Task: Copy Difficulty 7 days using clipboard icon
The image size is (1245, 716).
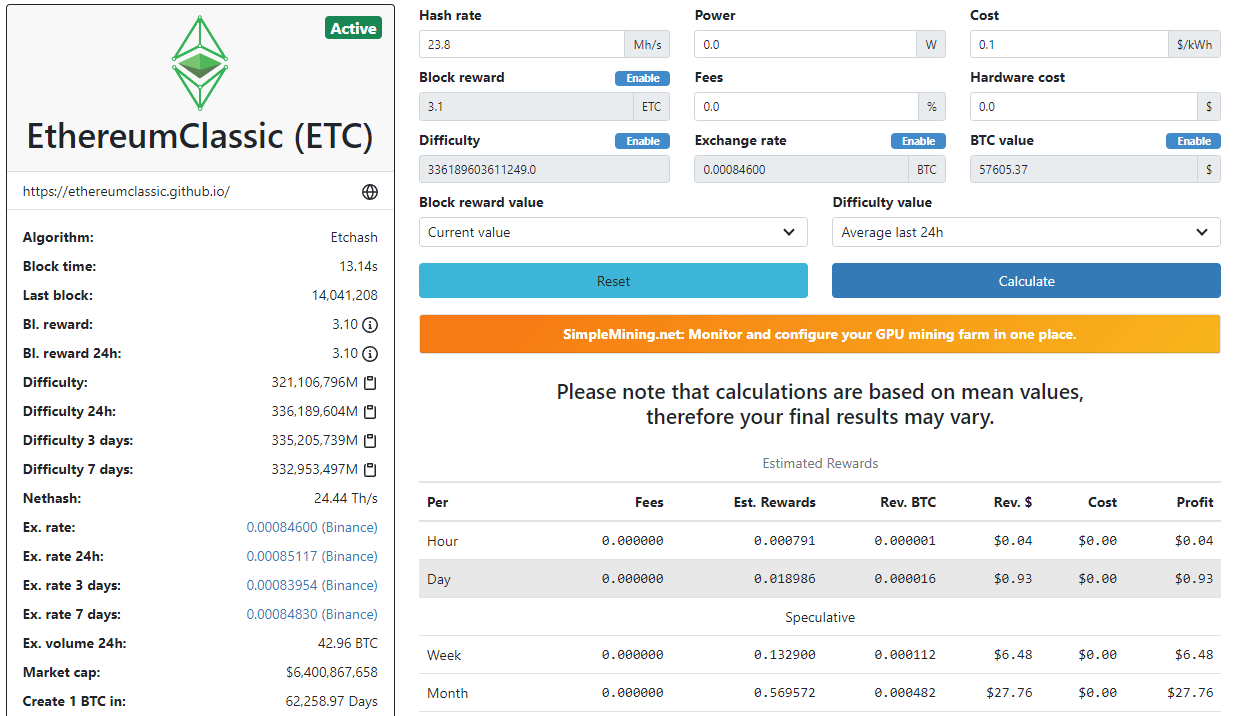Action: [x=370, y=470]
